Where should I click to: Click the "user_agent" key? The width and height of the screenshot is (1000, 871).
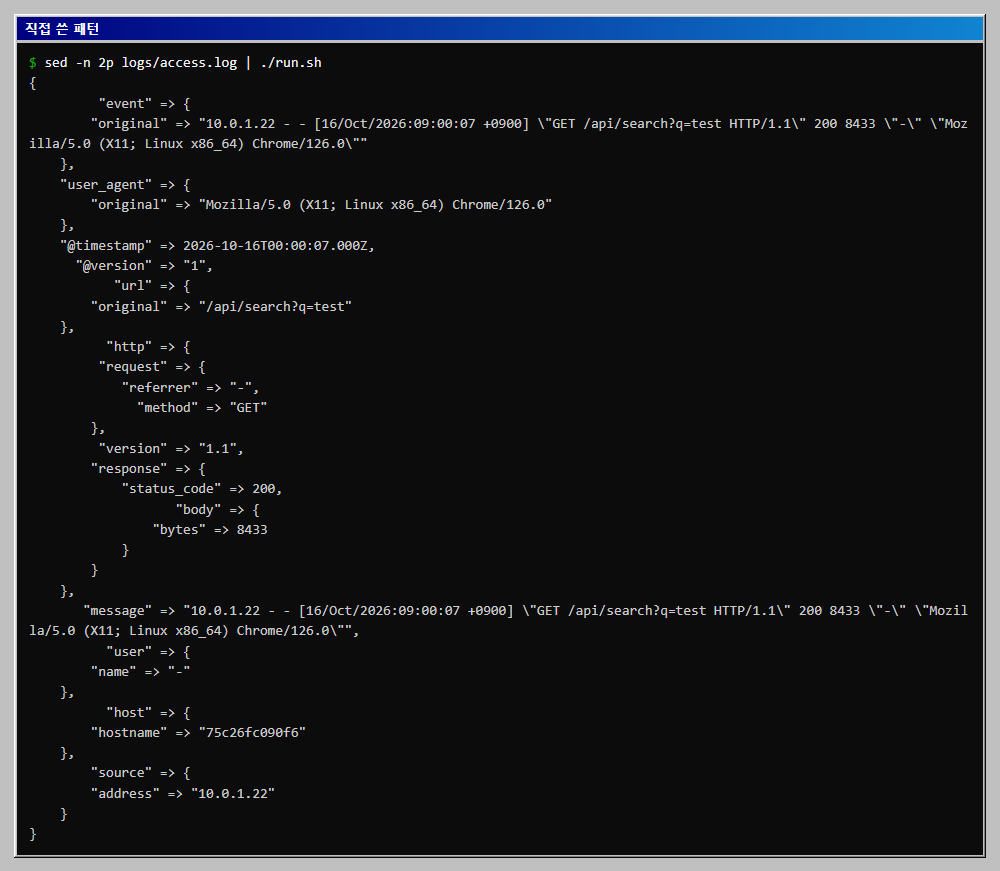106,185
